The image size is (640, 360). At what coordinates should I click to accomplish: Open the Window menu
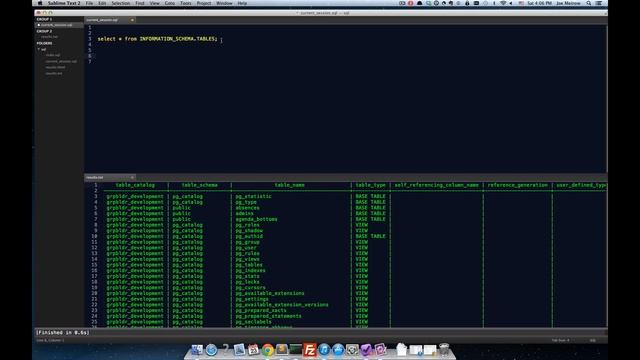click(x=224, y=3)
